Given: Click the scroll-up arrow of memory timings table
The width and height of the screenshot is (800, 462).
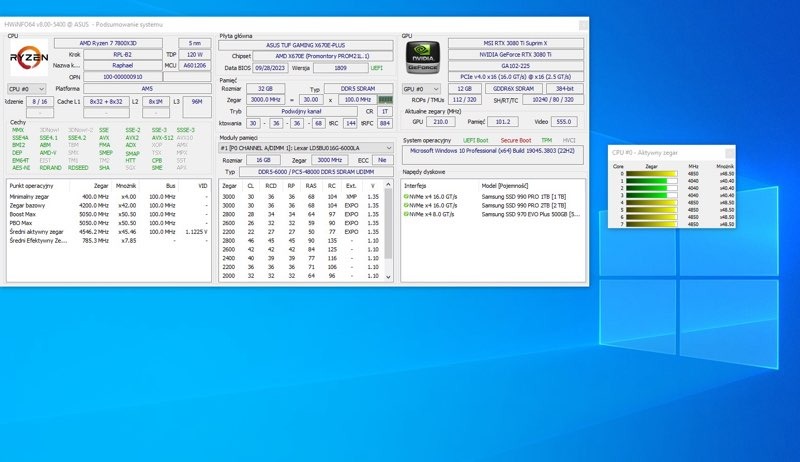Looking at the screenshot, I should (x=388, y=184).
